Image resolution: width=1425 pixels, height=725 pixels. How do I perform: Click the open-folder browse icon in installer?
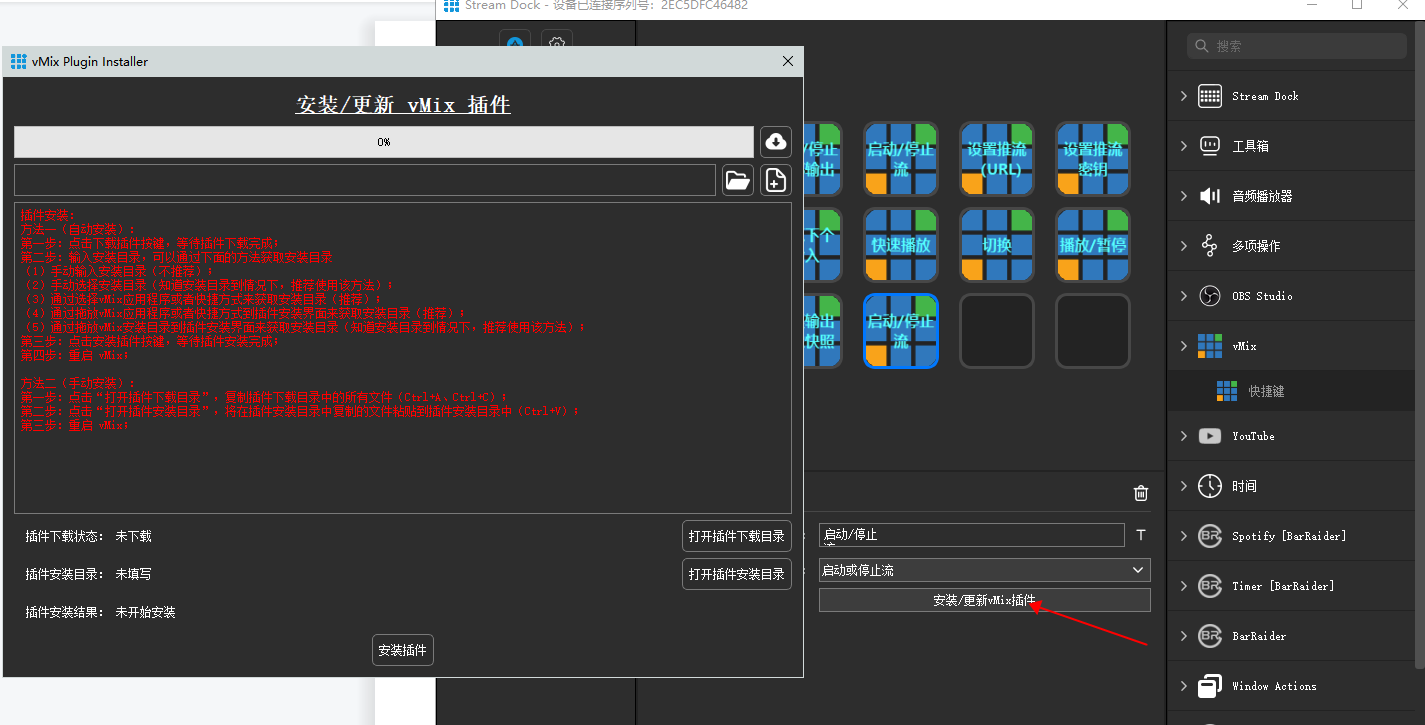[738, 180]
